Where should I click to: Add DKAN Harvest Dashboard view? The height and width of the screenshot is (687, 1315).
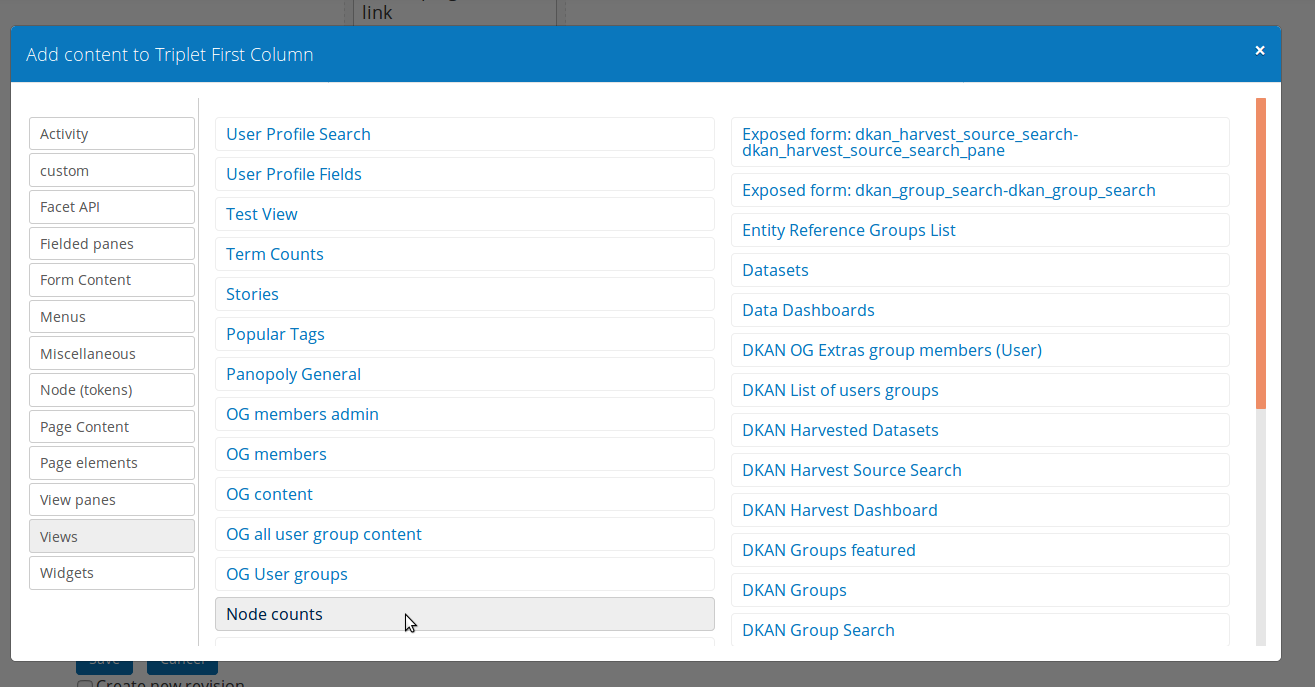(x=980, y=510)
